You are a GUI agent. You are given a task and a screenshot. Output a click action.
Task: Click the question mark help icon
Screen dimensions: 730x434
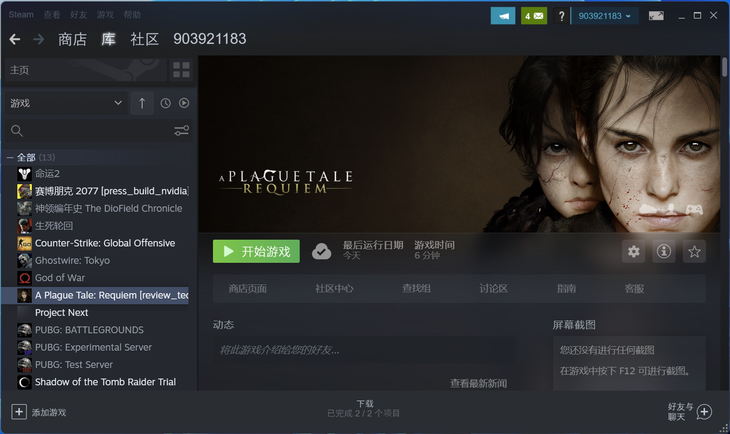click(x=561, y=16)
